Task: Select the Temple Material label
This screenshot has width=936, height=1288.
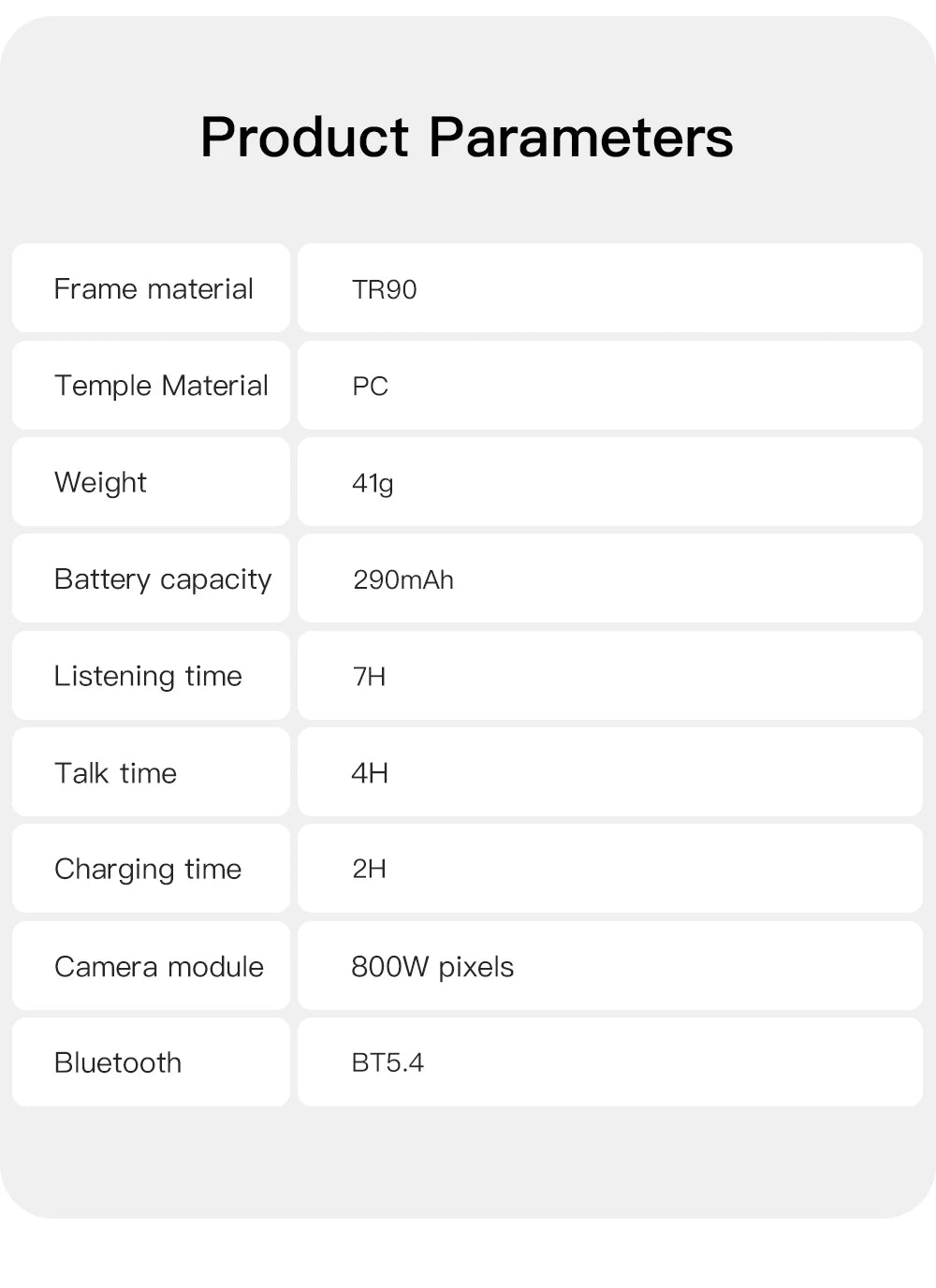Action: coord(161,386)
